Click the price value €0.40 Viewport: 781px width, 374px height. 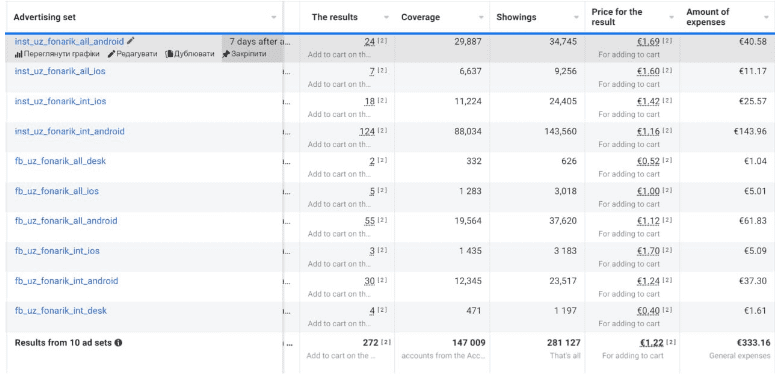click(x=648, y=311)
